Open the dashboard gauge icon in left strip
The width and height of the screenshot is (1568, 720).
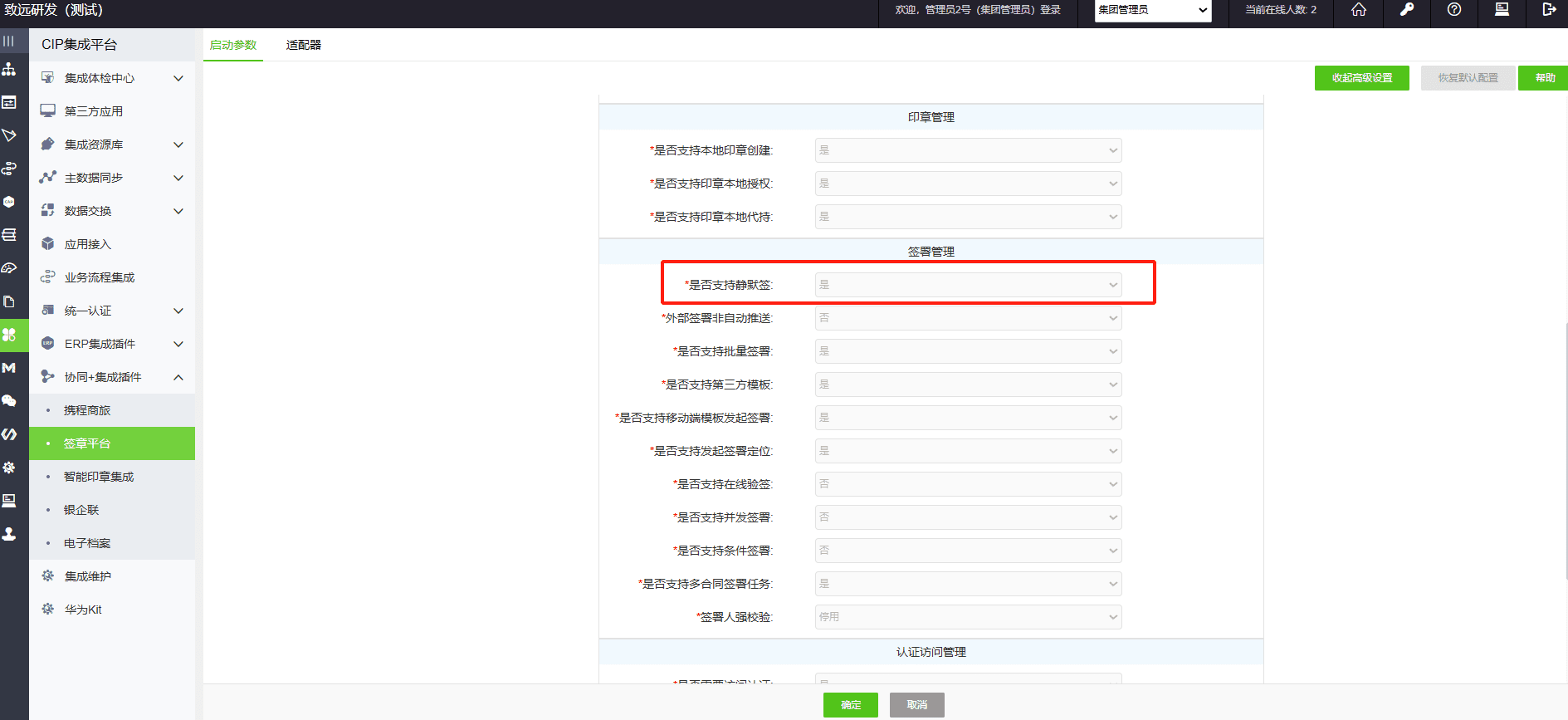click(9, 268)
